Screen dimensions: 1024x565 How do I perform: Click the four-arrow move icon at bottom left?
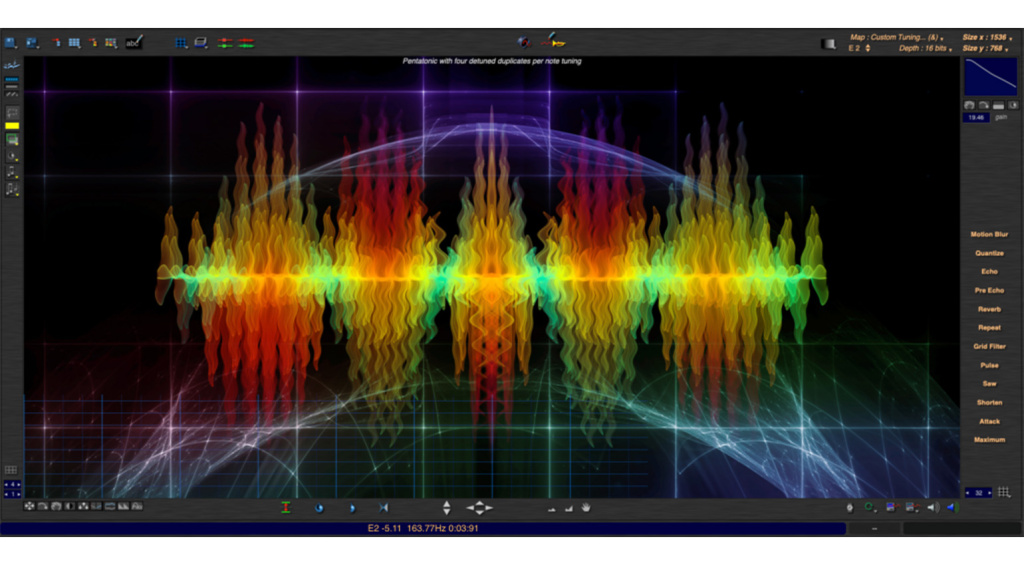29,506
